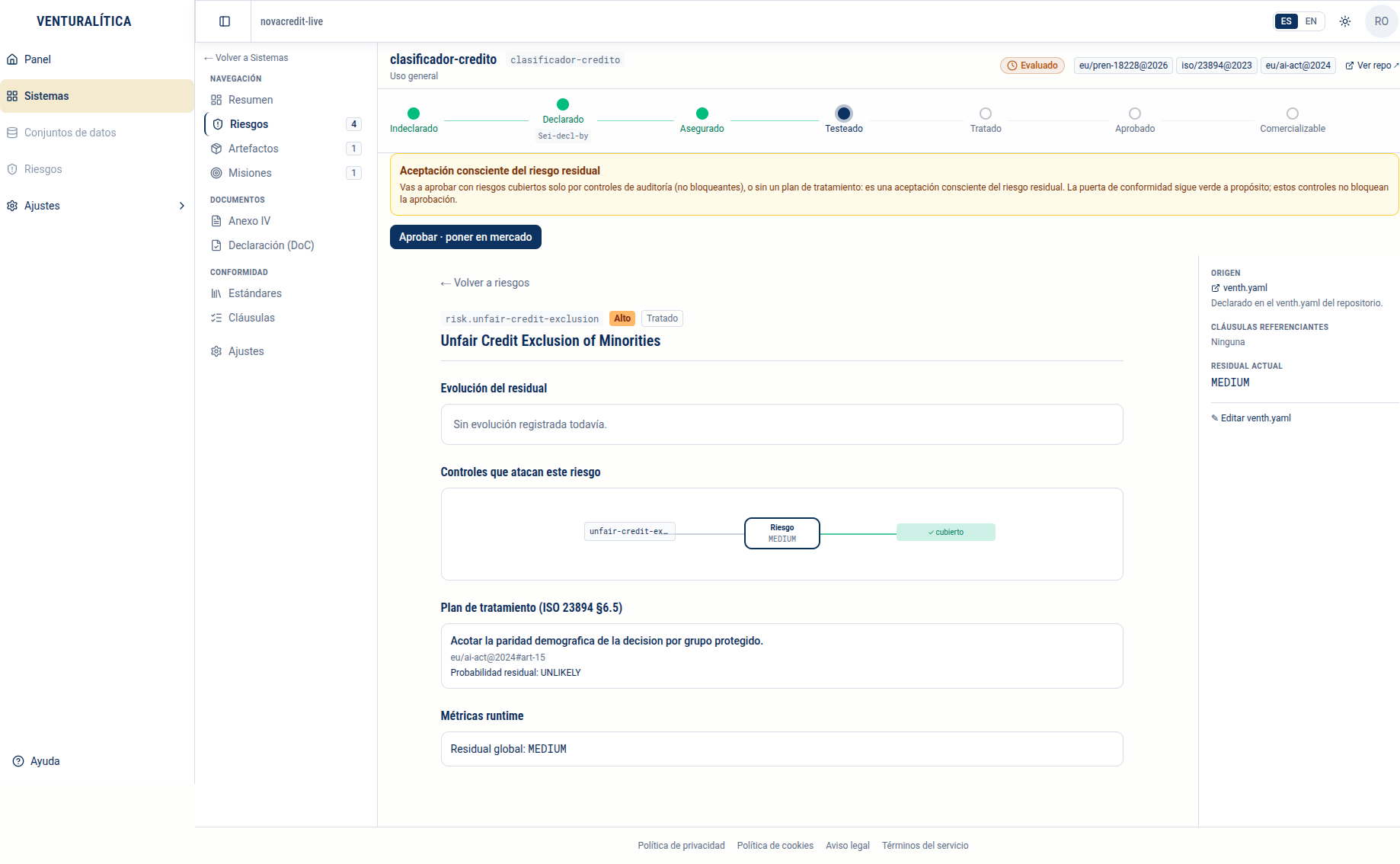
Task: Open Términos del servicio footer link
Action: pos(925,846)
